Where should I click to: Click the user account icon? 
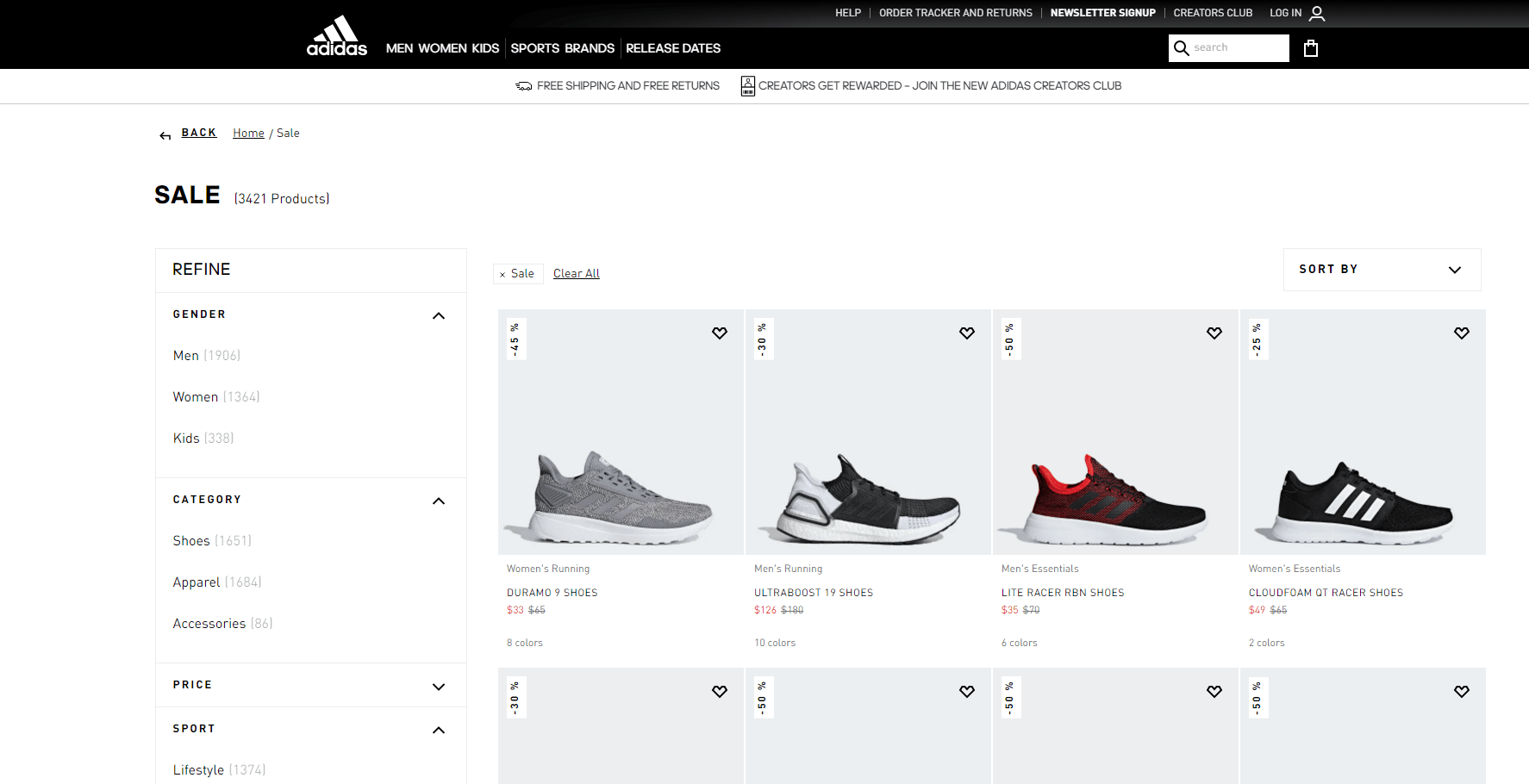1317,14
